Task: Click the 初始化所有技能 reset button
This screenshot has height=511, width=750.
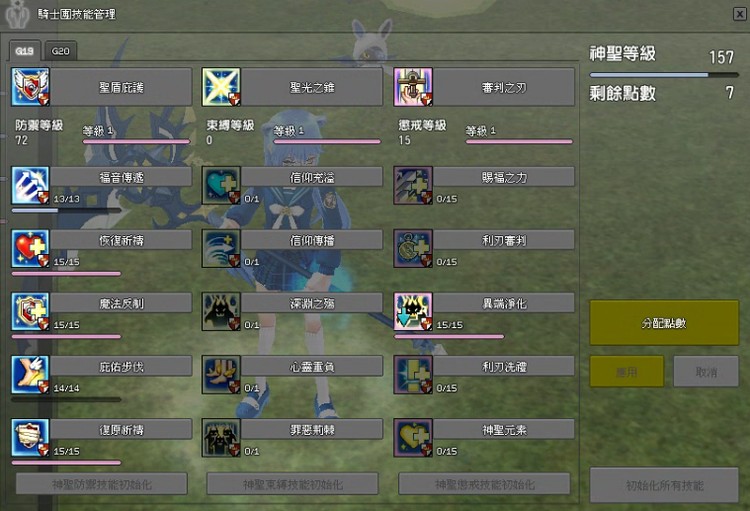Action: (x=664, y=485)
